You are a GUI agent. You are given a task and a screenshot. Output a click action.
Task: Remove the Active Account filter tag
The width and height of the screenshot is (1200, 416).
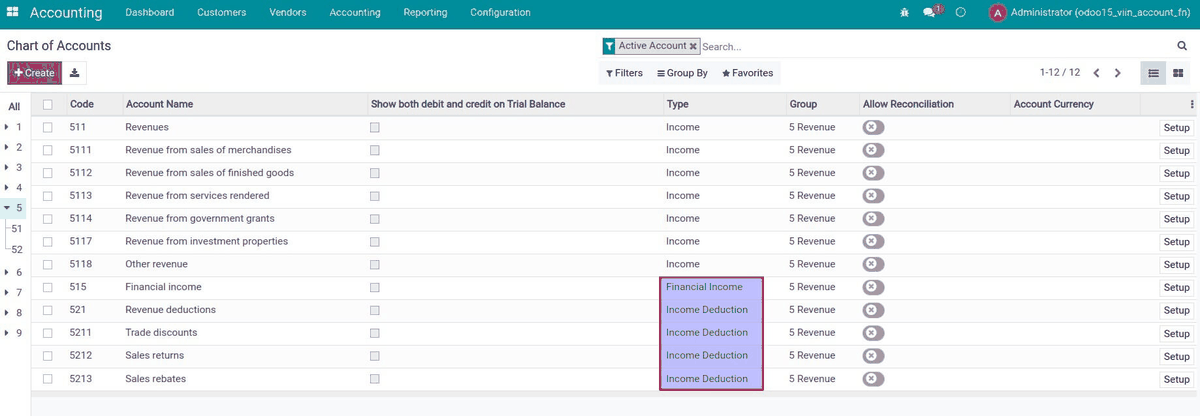pos(693,46)
